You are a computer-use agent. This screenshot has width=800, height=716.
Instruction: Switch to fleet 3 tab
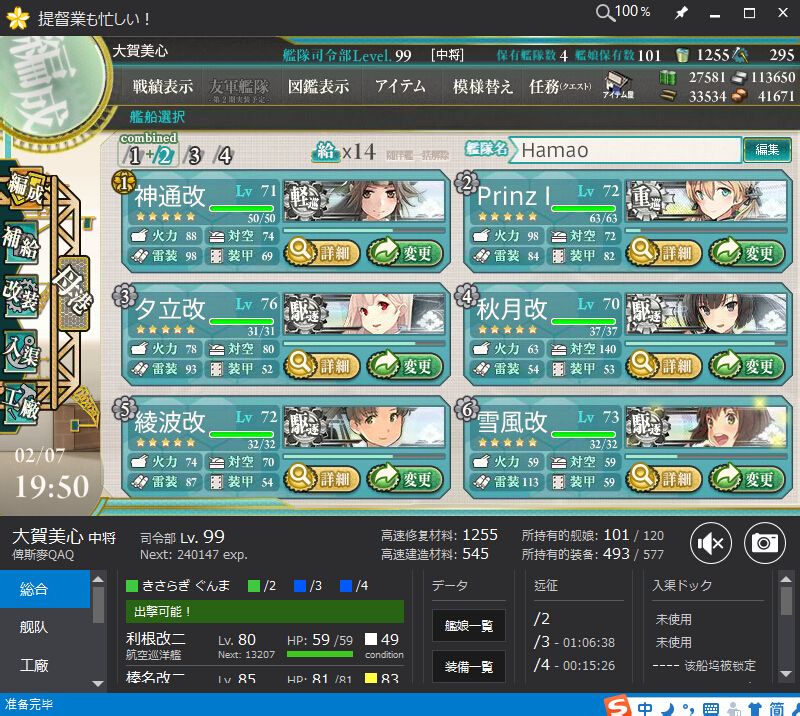193,155
